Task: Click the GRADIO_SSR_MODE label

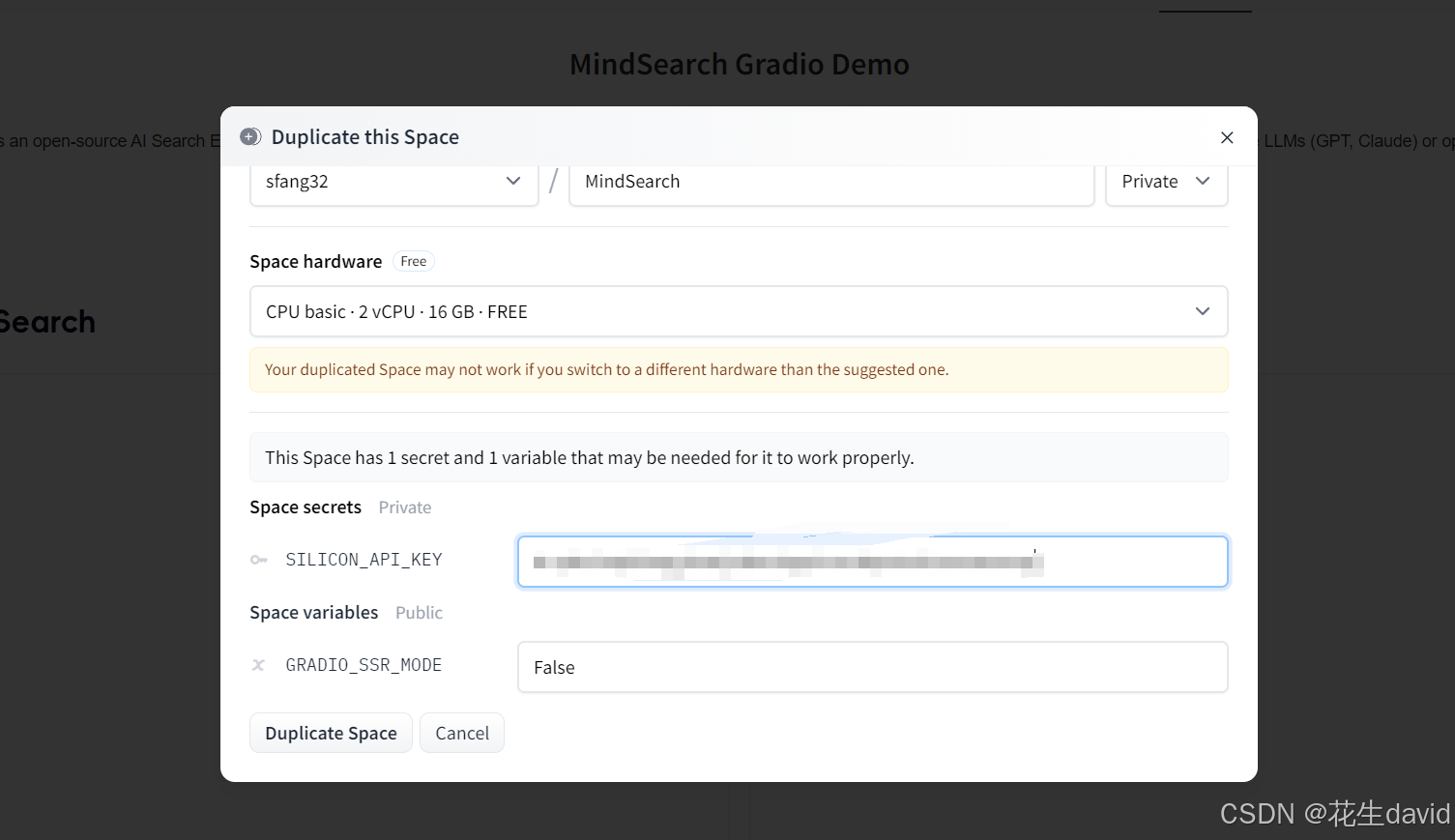Action: point(364,665)
